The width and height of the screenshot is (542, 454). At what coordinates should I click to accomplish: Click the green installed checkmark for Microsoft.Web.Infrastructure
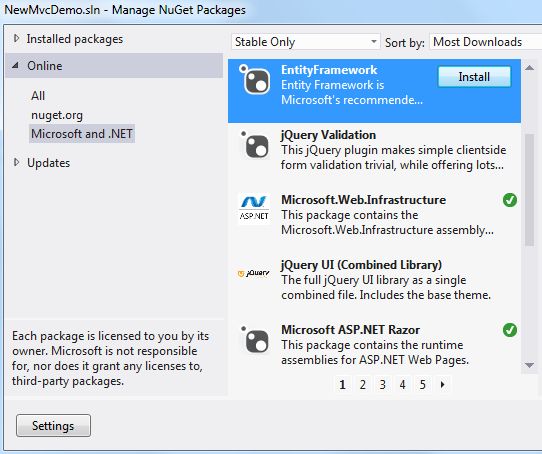pos(510,200)
